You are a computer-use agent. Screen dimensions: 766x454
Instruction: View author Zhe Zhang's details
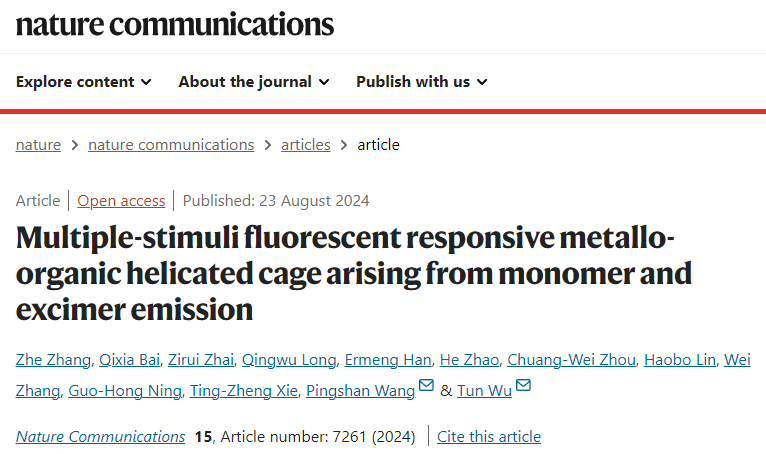coord(51,360)
